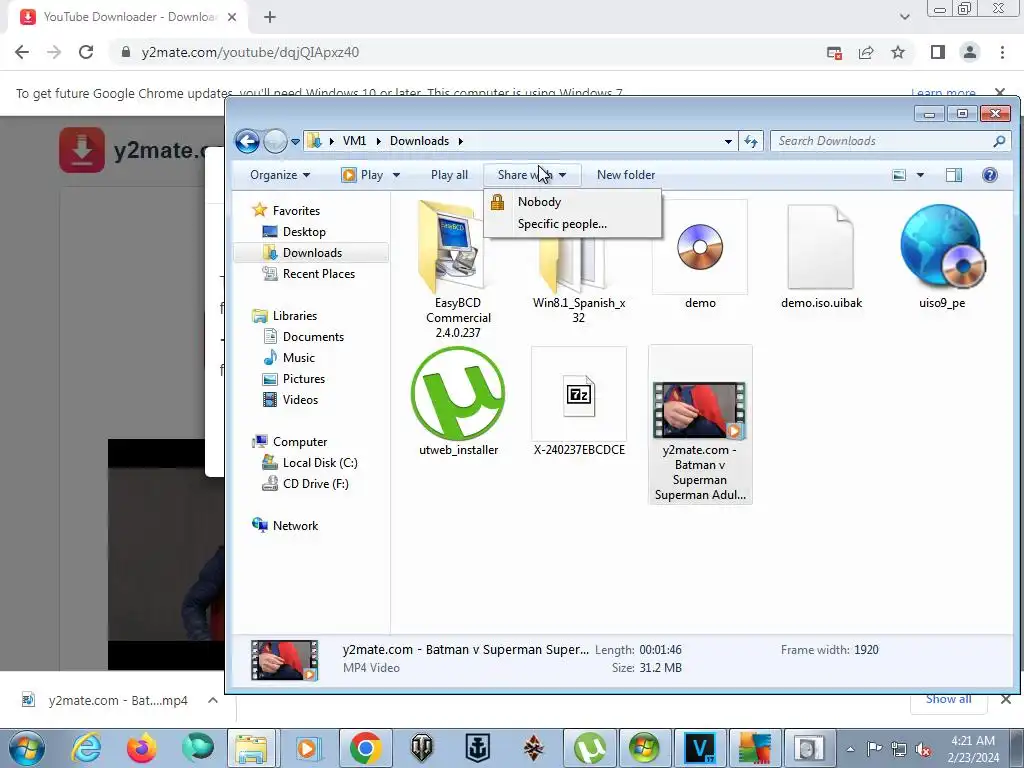The height and width of the screenshot is (768, 1024).
Task: Open address bar history dropdown
Action: tap(728, 141)
